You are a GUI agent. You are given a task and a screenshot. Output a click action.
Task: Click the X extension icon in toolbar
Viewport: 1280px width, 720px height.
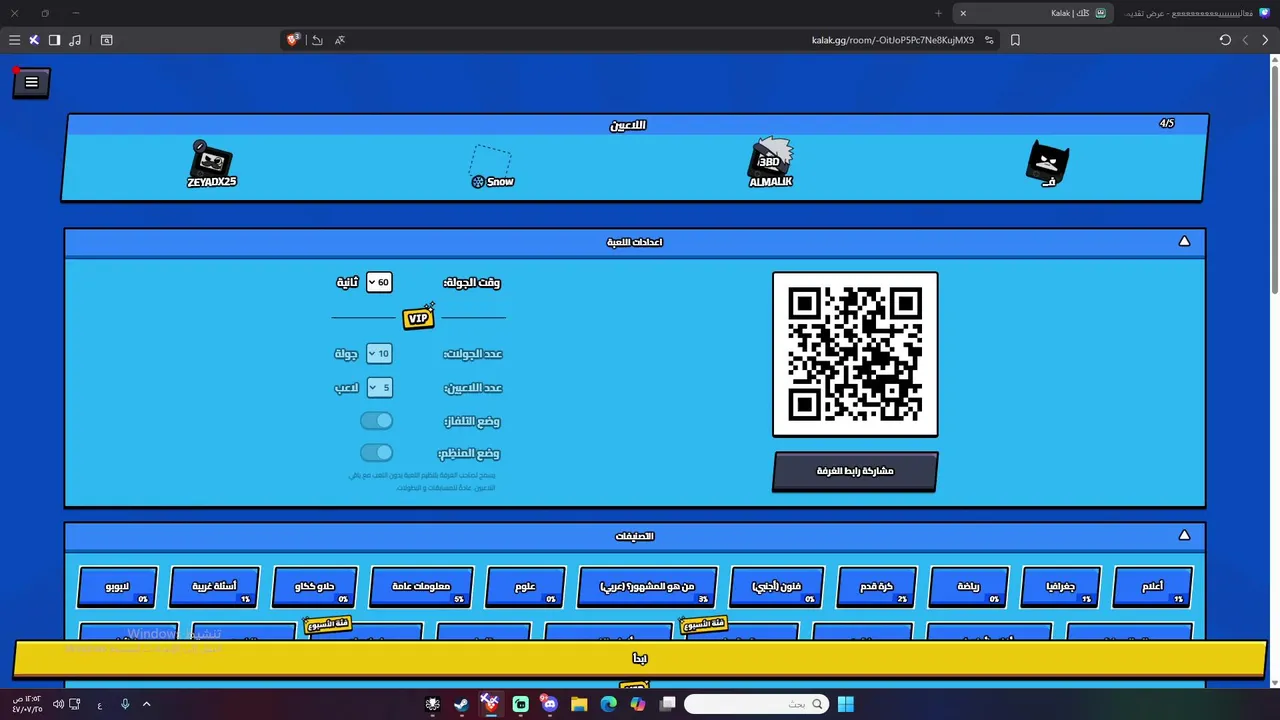34,40
